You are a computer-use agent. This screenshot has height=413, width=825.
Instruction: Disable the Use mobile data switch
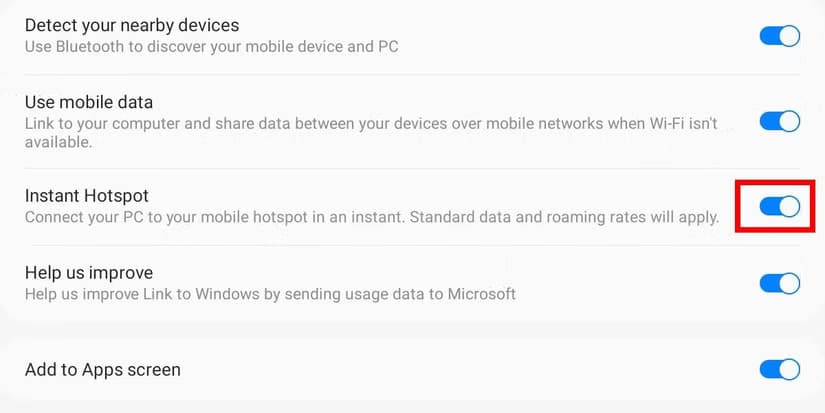coord(780,121)
